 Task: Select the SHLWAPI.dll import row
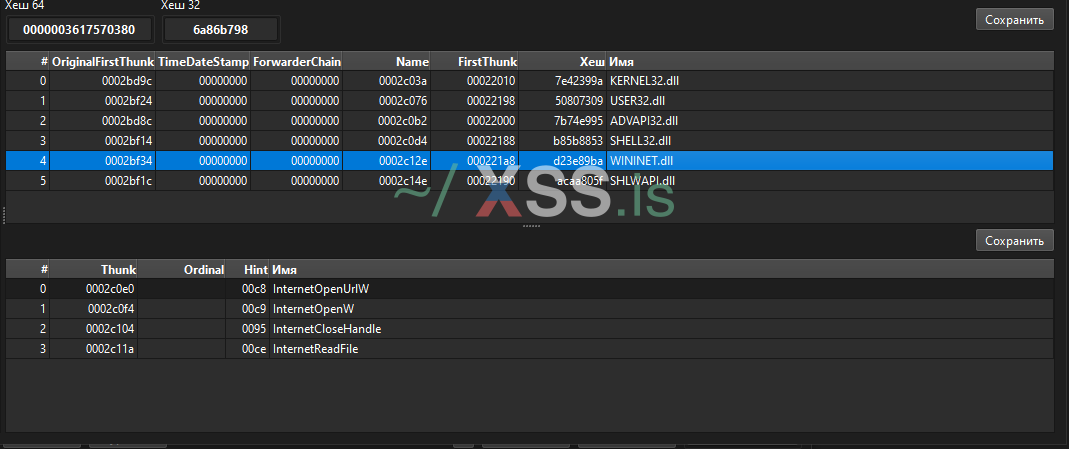tap(530, 181)
